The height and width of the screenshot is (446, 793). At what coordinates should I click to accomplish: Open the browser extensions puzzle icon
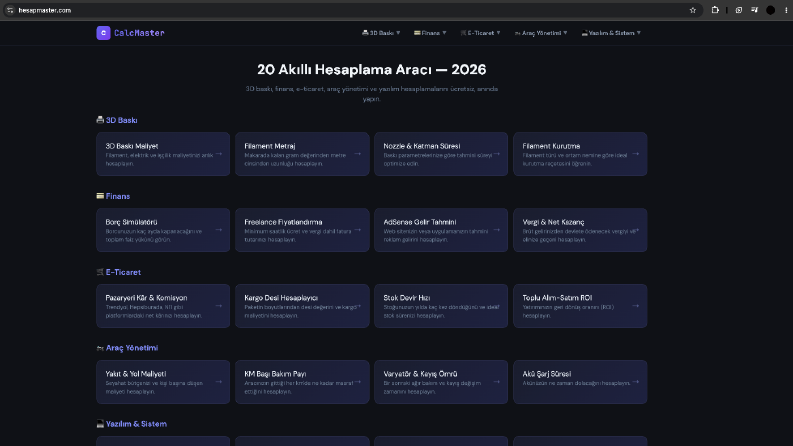point(715,10)
